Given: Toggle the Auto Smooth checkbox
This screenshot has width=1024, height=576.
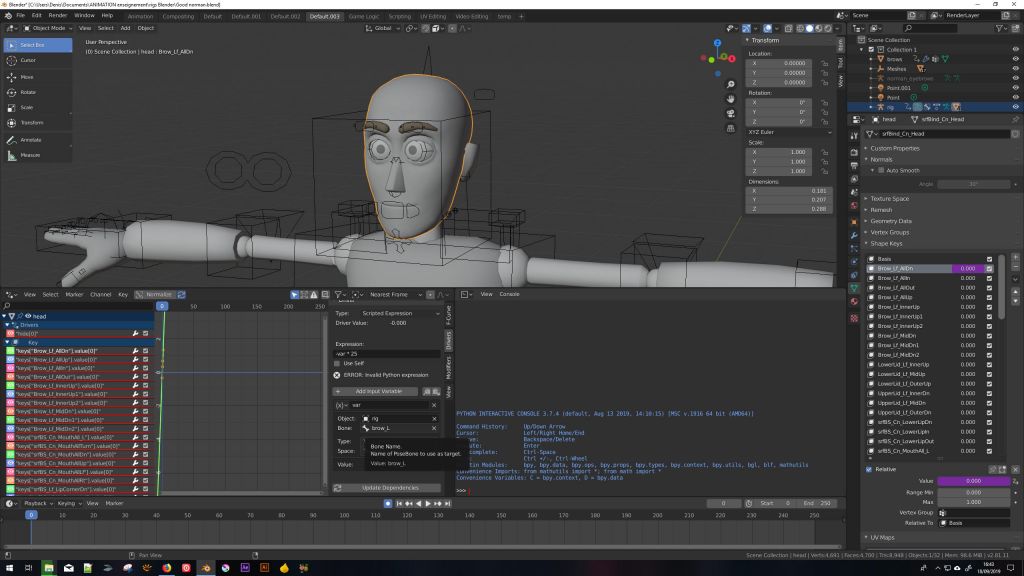Looking at the screenshot, I should [x=881, y=170].
